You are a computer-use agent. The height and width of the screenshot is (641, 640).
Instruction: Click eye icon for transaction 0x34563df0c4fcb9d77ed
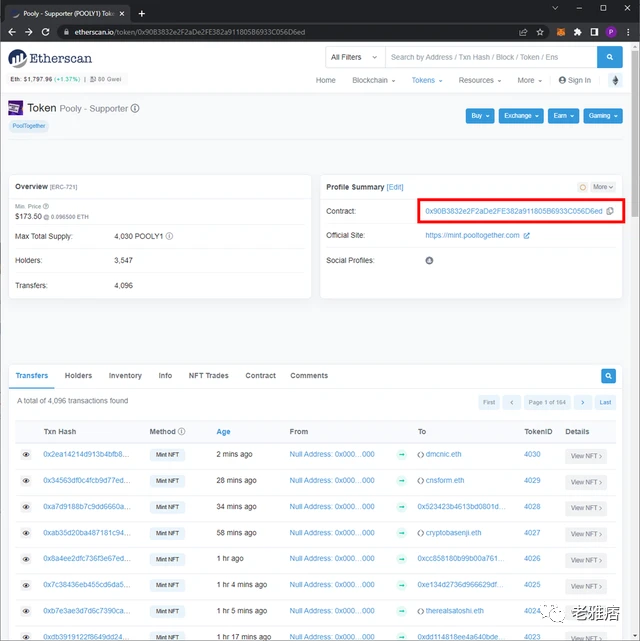click(x=26, y=481)
